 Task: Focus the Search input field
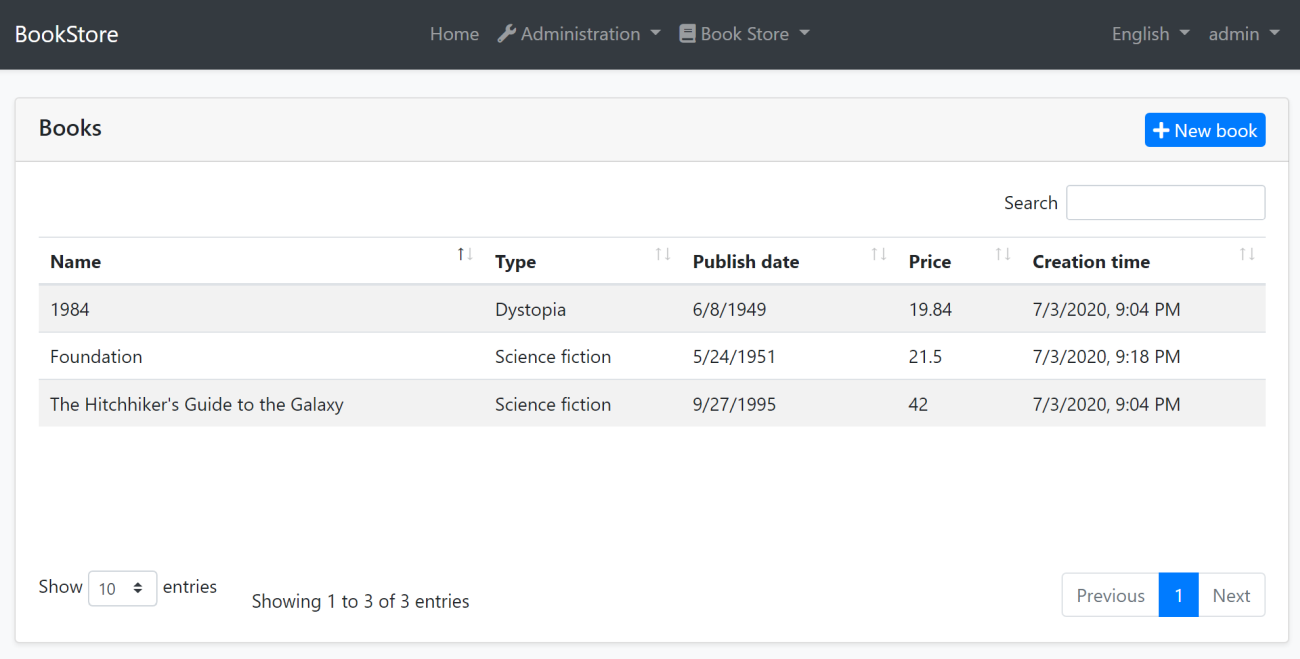1165,203
